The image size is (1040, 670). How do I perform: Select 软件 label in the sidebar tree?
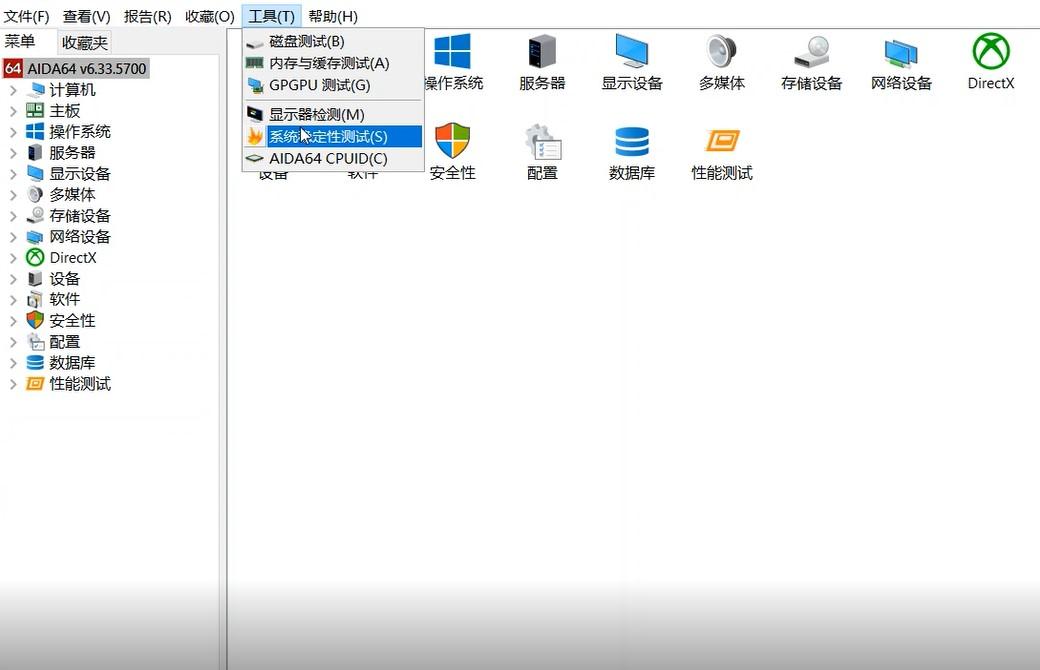point(64,300)
